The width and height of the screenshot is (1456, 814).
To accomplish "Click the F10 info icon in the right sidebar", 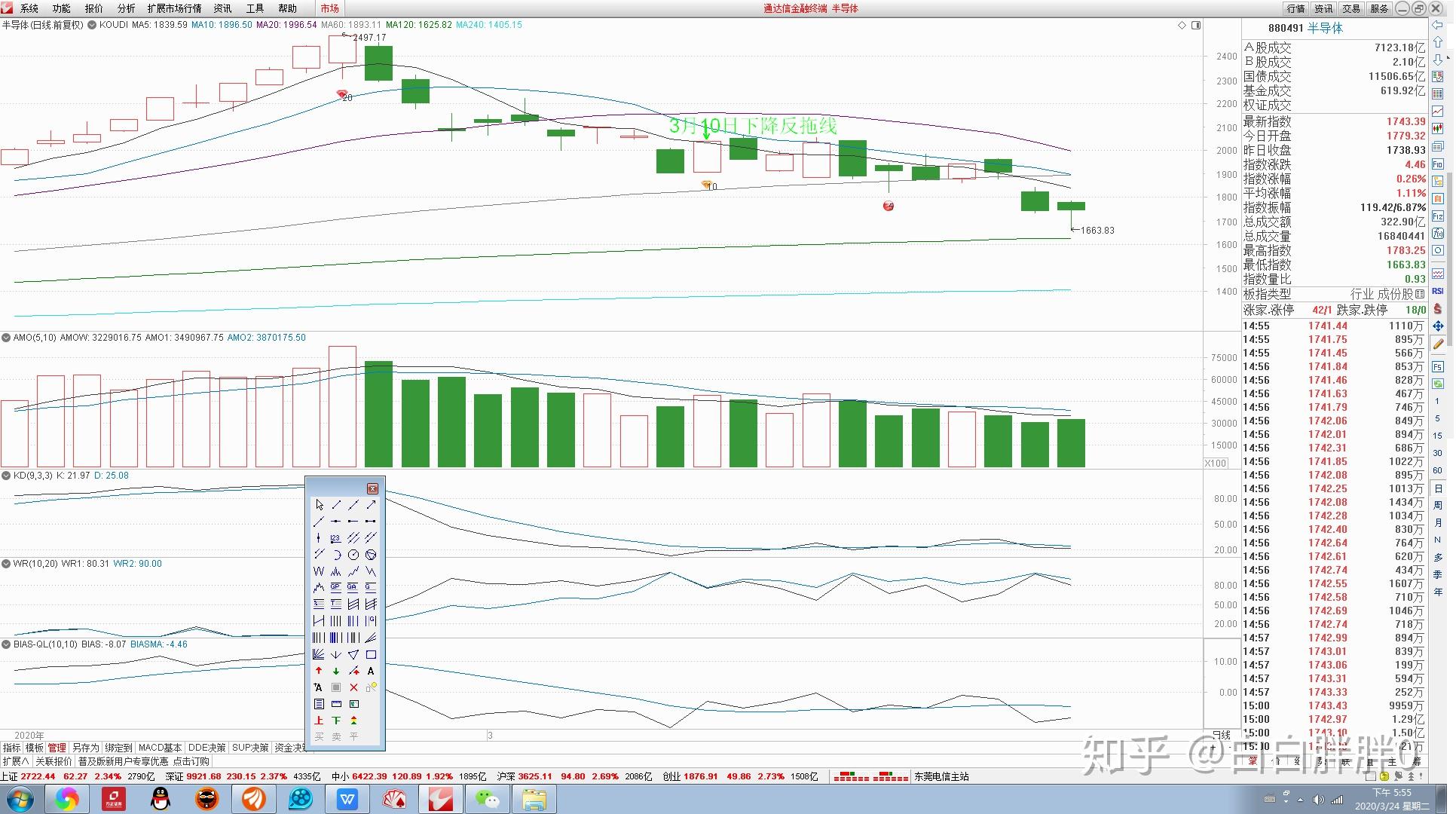I will click(x=1438, y=164).
